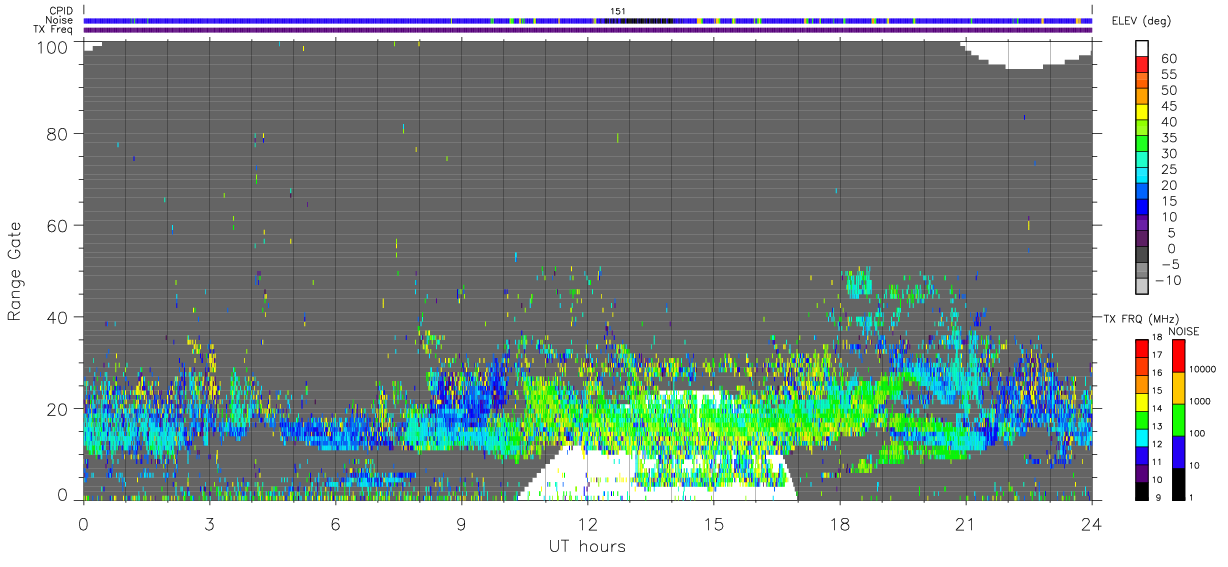Click the '21' tick on UT hours axis
This screenshot has height=567, width=1228.
click(965, 523)
